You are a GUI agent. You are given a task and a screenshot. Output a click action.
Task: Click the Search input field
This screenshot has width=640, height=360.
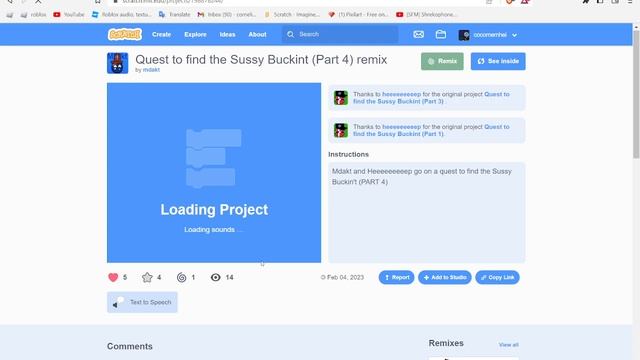(340, 34)
